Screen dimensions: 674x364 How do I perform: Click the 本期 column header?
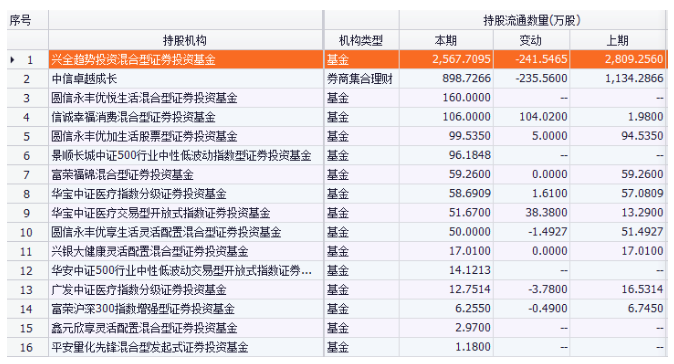point(446,40)
